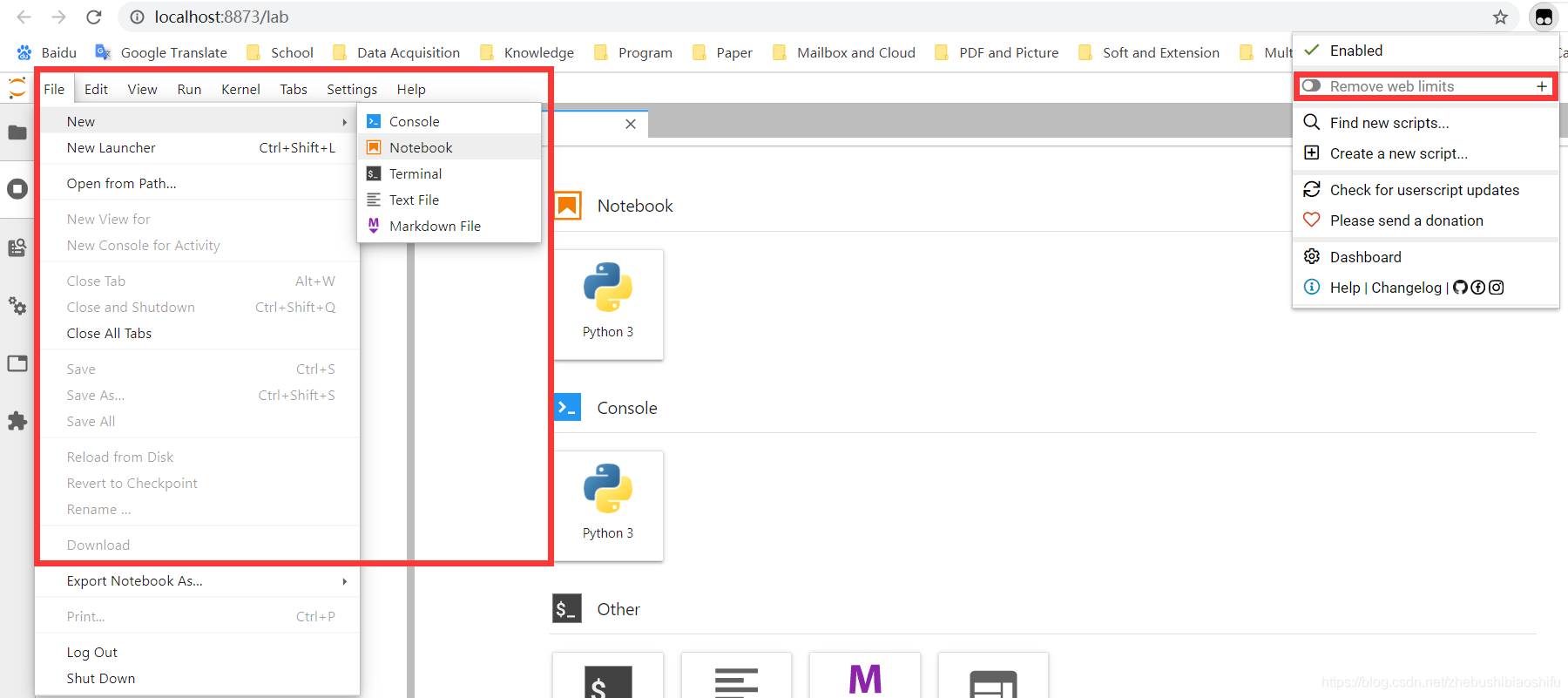Open the View menu in JupyterLab

coord(142,89)
